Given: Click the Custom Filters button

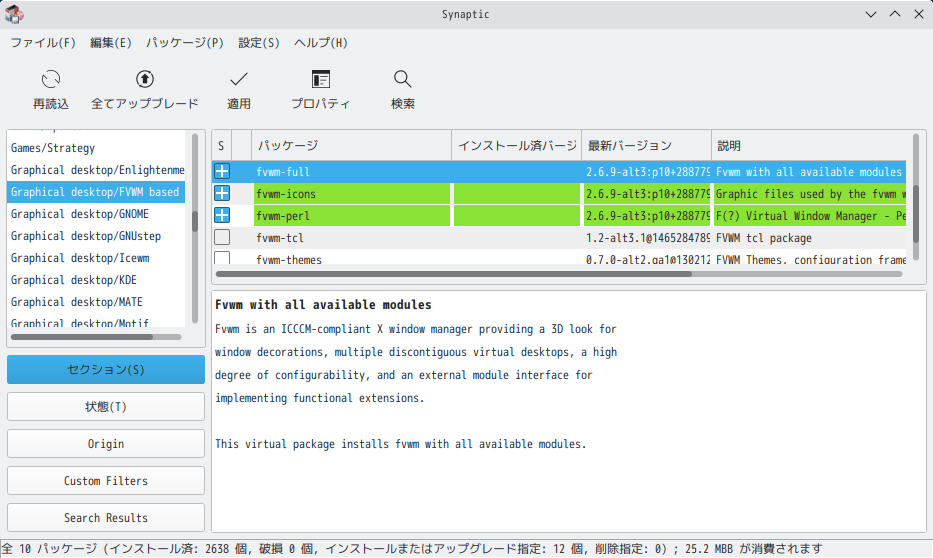Looking at the screenshot, I should [106, 481].
